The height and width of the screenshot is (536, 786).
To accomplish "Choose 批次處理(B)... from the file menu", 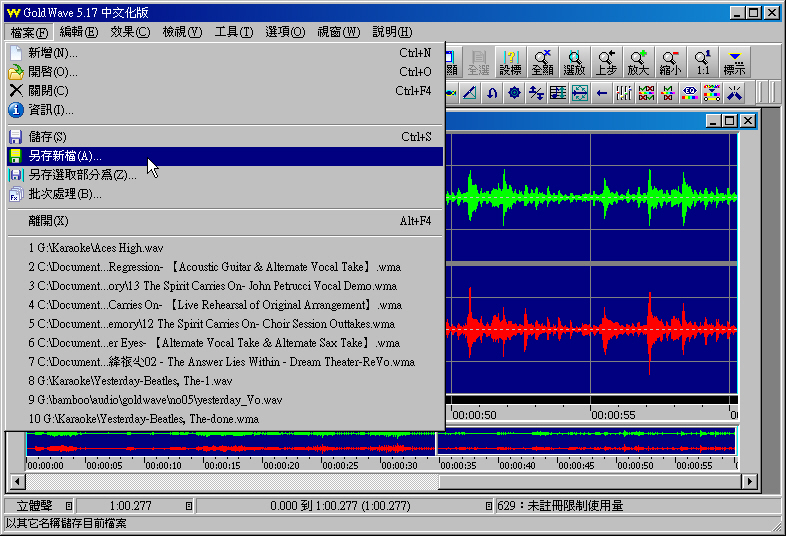I will tap(65, 194).
